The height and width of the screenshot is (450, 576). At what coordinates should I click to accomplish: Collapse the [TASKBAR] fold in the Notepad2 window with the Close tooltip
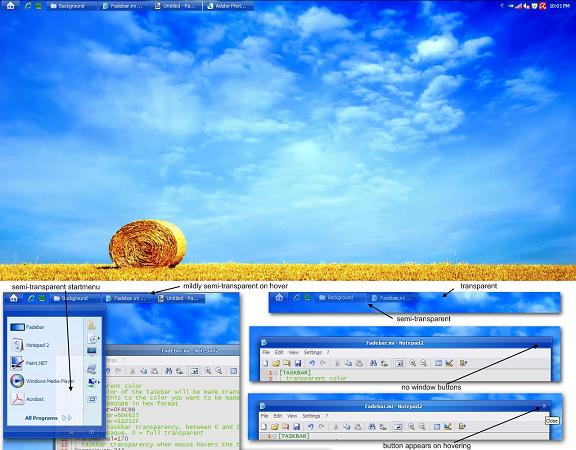275,436
